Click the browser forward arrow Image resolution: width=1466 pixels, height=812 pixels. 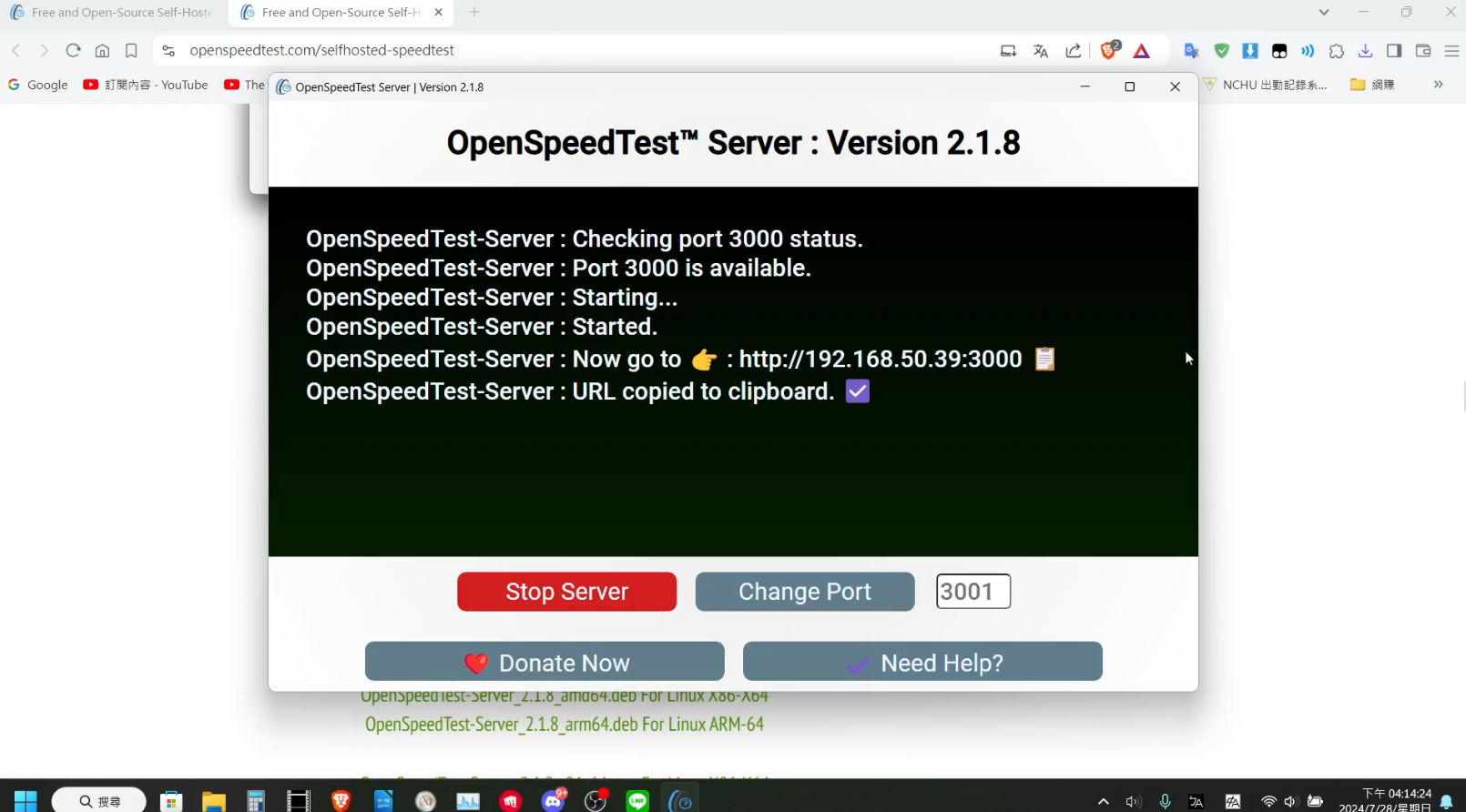click(x=44, y=50)
